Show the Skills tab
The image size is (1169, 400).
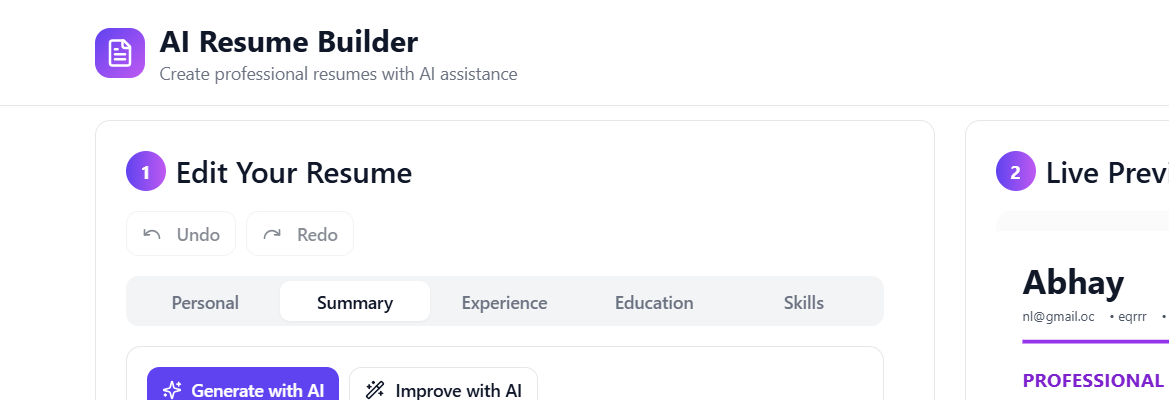click(x=804, y=302)
